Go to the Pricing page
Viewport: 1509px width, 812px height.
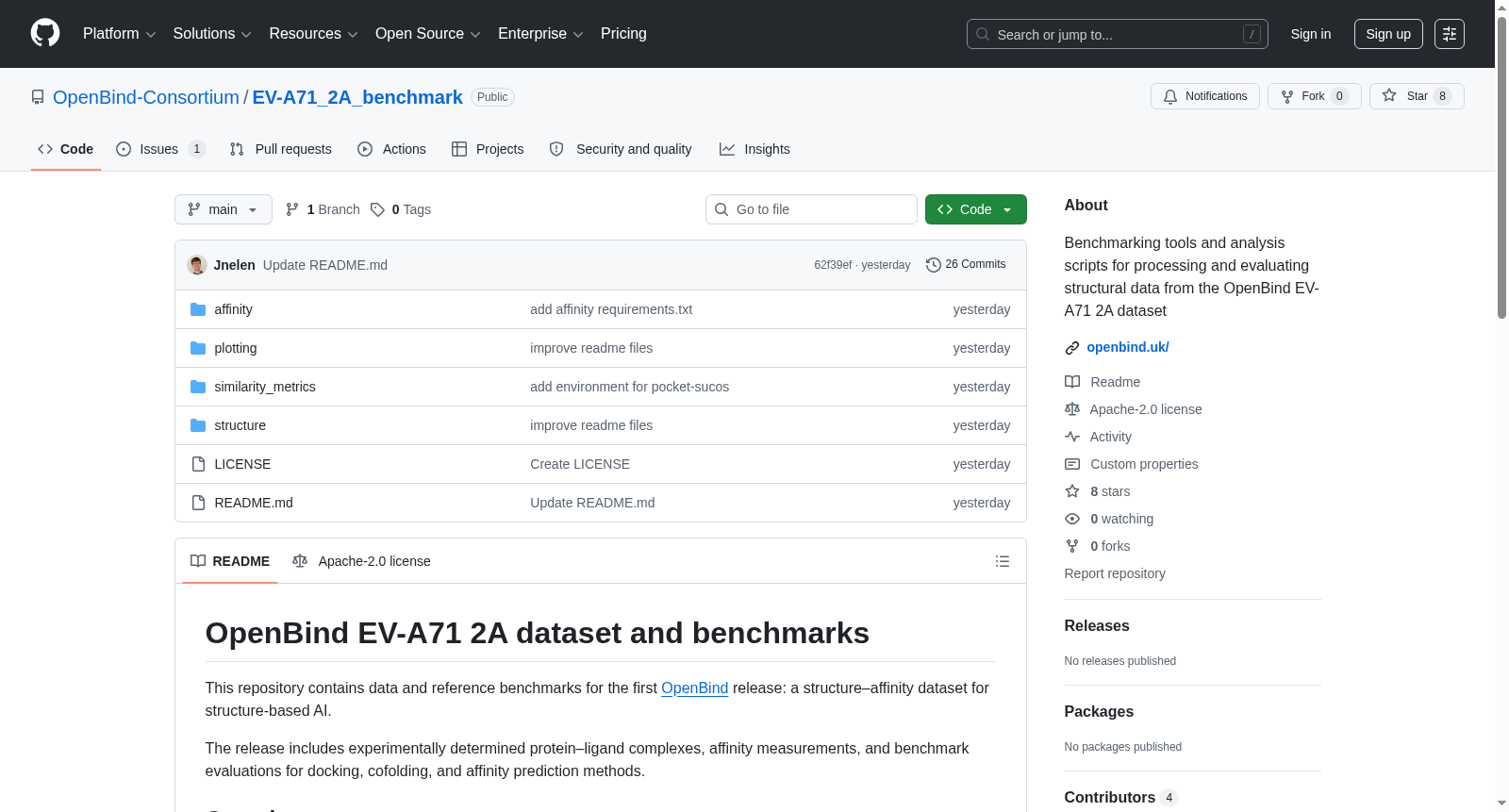click(x=623, y=34)
